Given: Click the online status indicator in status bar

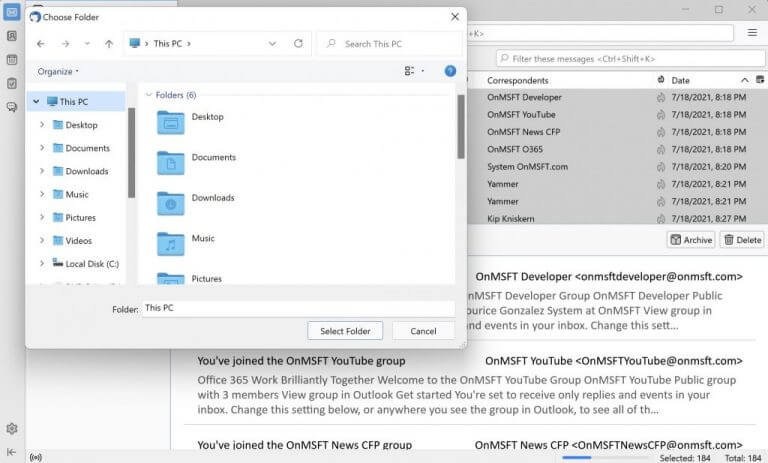Looking at the screenshot, I should (36, 458).
